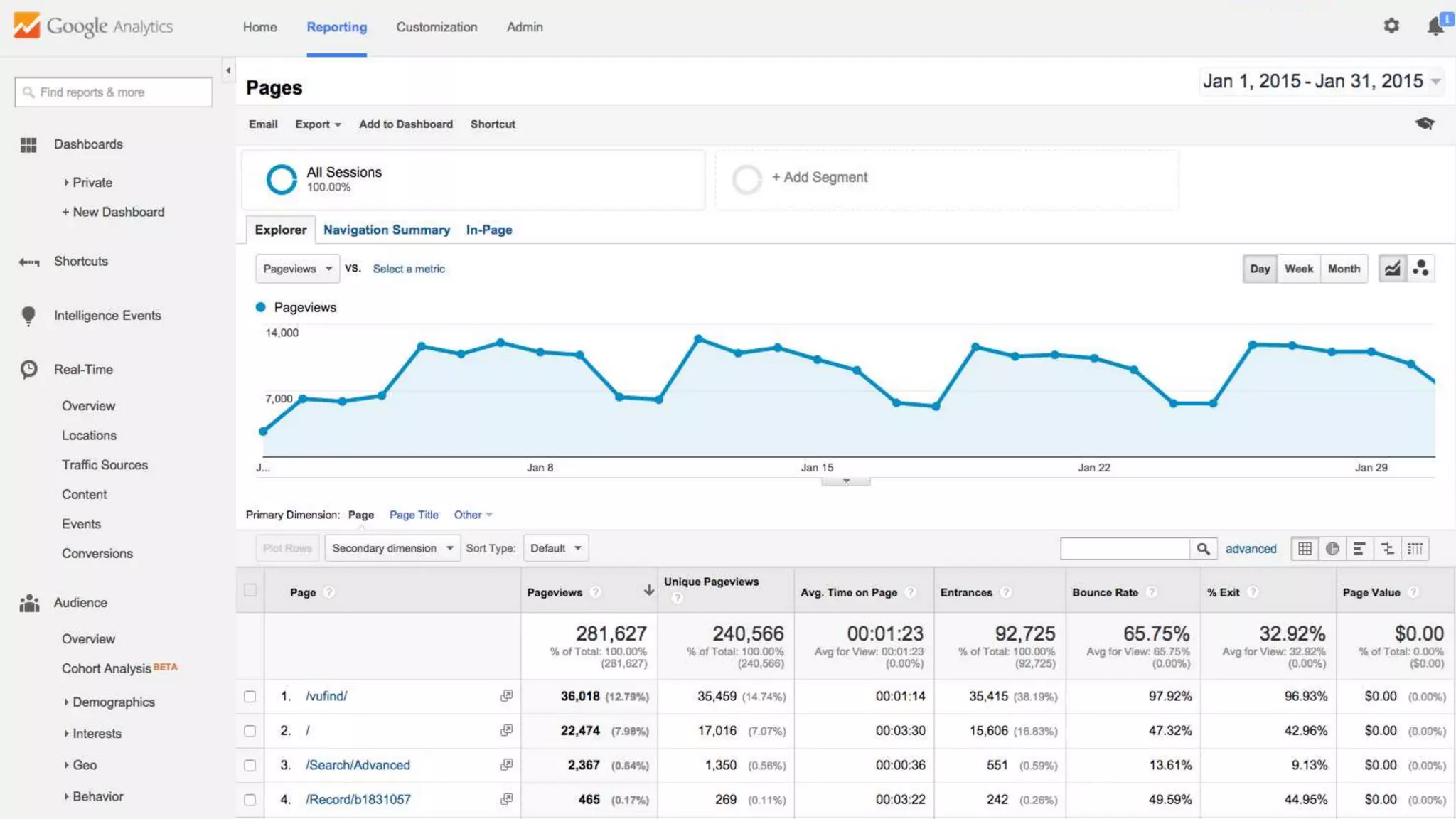Click the Find reports search field
1456x819 pixels.
pyautogui.click(x=114, y=92)
